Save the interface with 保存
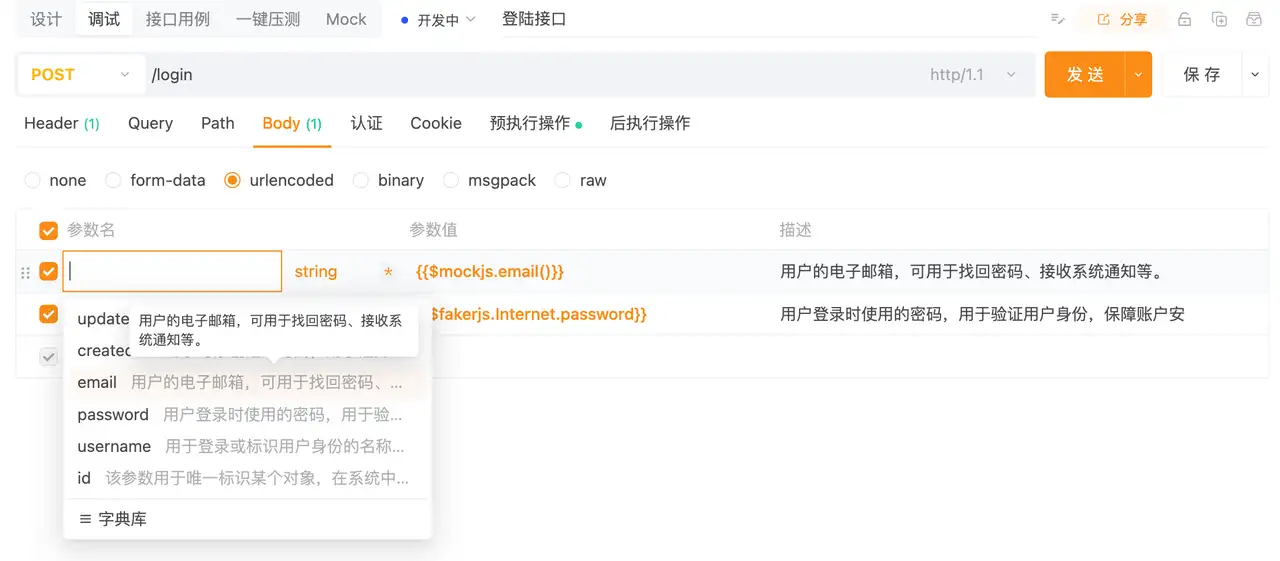The image size is (1280, 561). click(x=1202, y=74)
